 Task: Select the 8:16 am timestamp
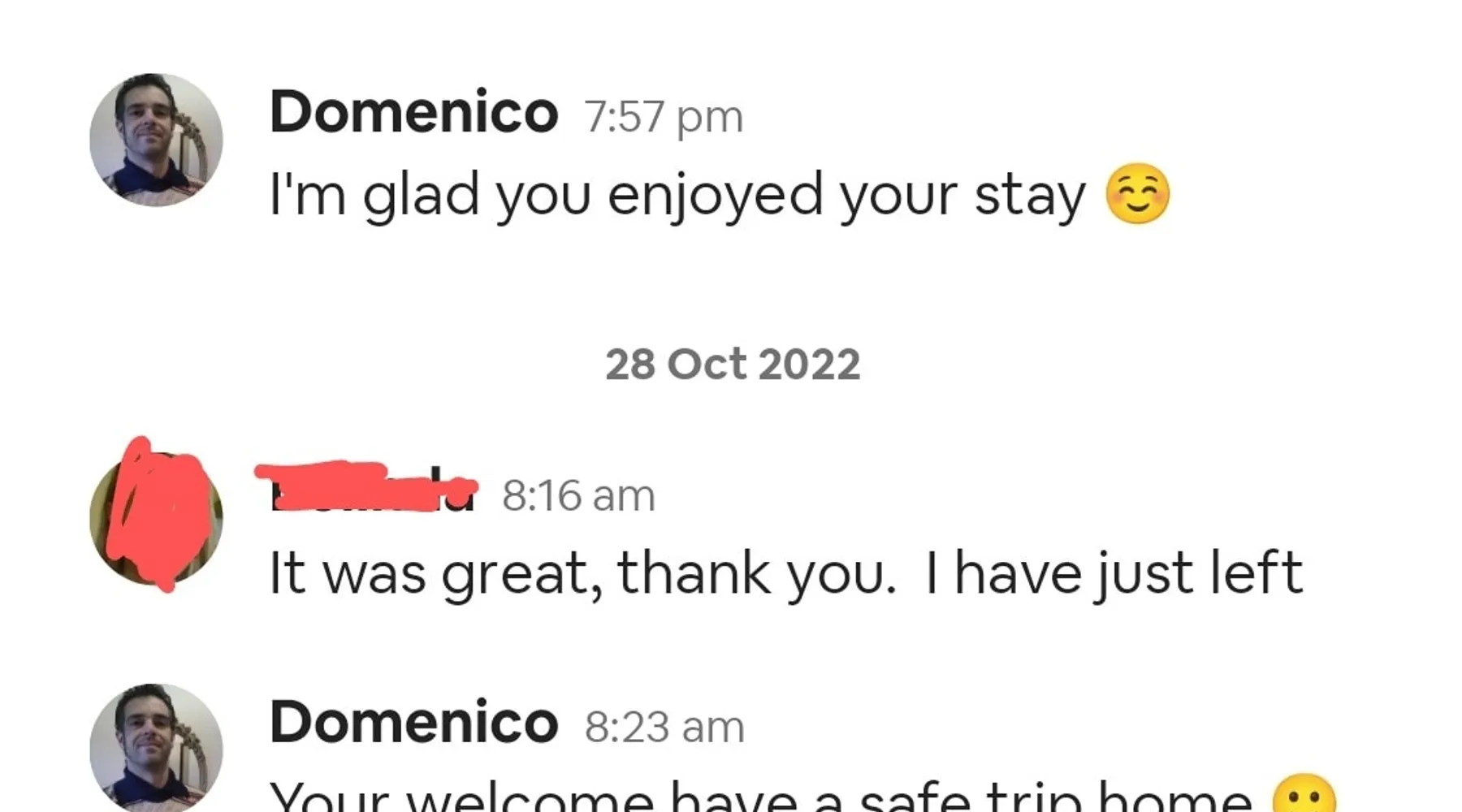[x=578, y=495]
